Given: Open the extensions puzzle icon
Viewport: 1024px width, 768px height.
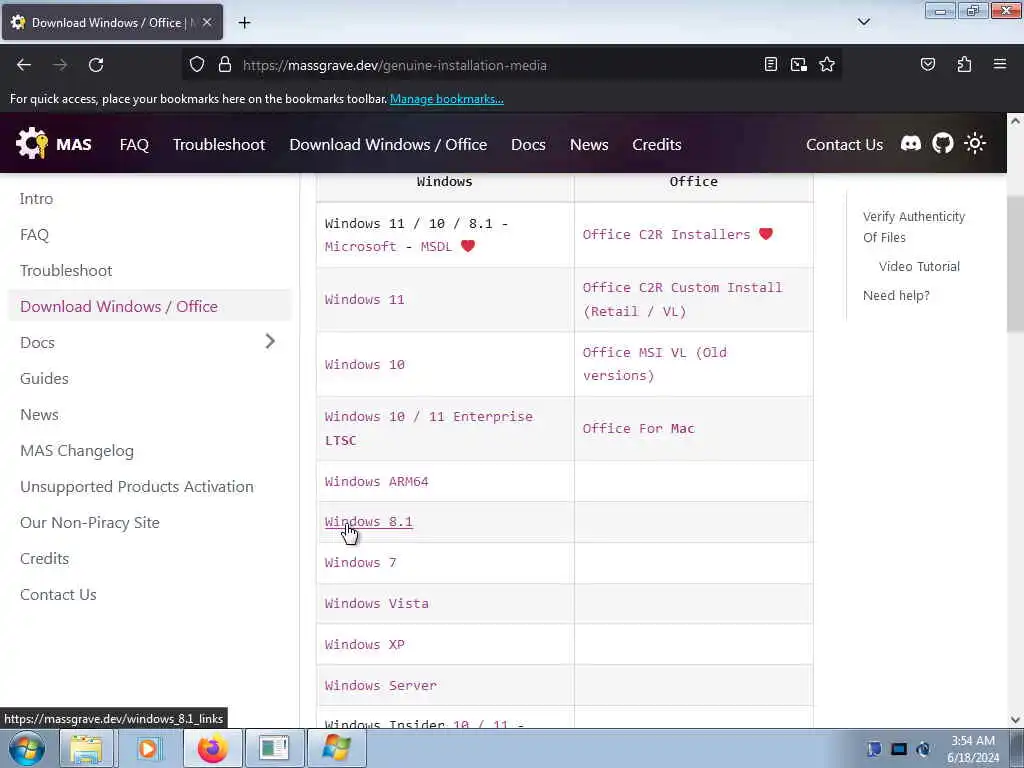Looking at the screenshot, I should (x=964, y=64).
